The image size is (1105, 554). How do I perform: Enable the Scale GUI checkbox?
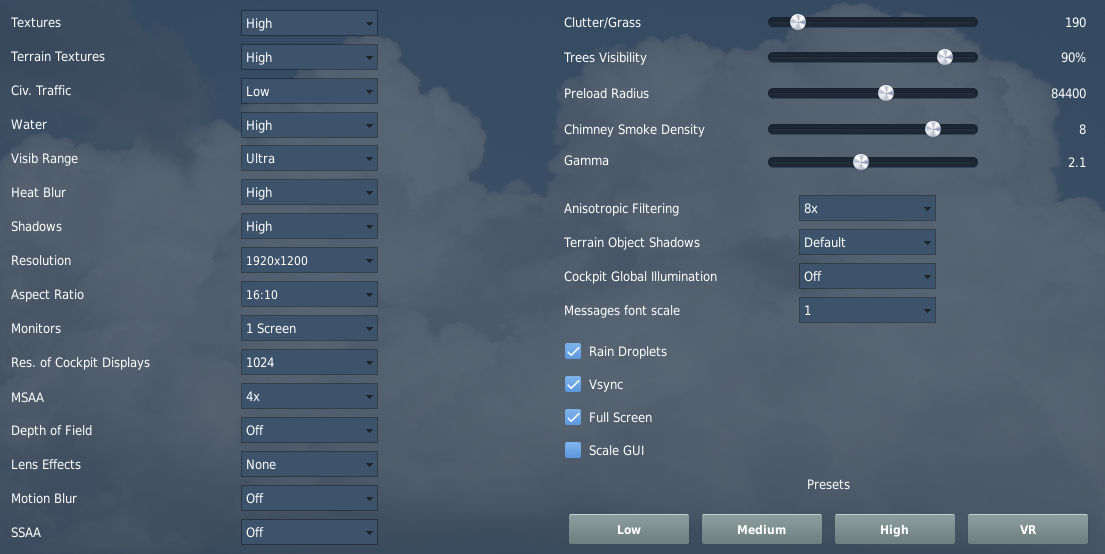click(573, 450)
